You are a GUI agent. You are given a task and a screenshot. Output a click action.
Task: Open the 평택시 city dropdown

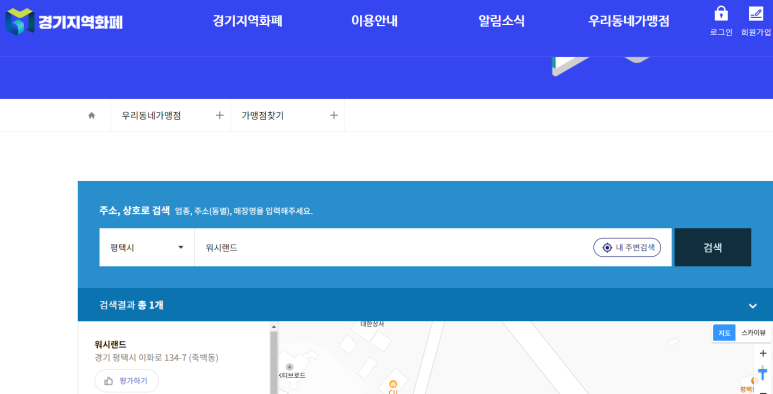click(147, 248)
